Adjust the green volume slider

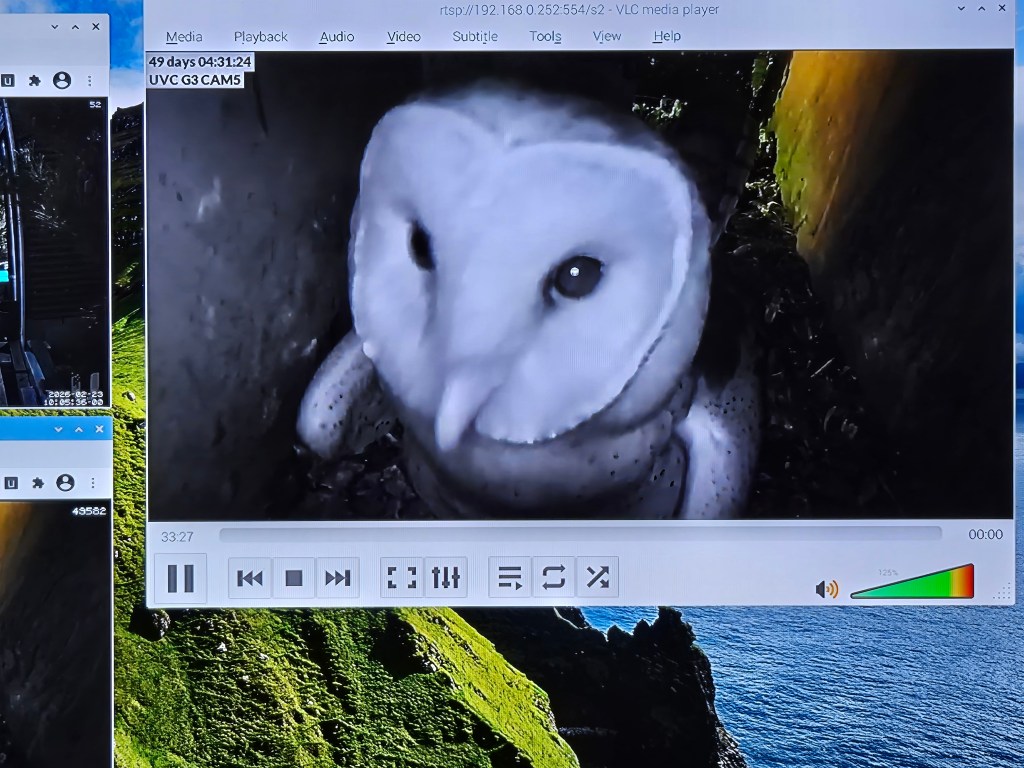[x=912, y=586]
